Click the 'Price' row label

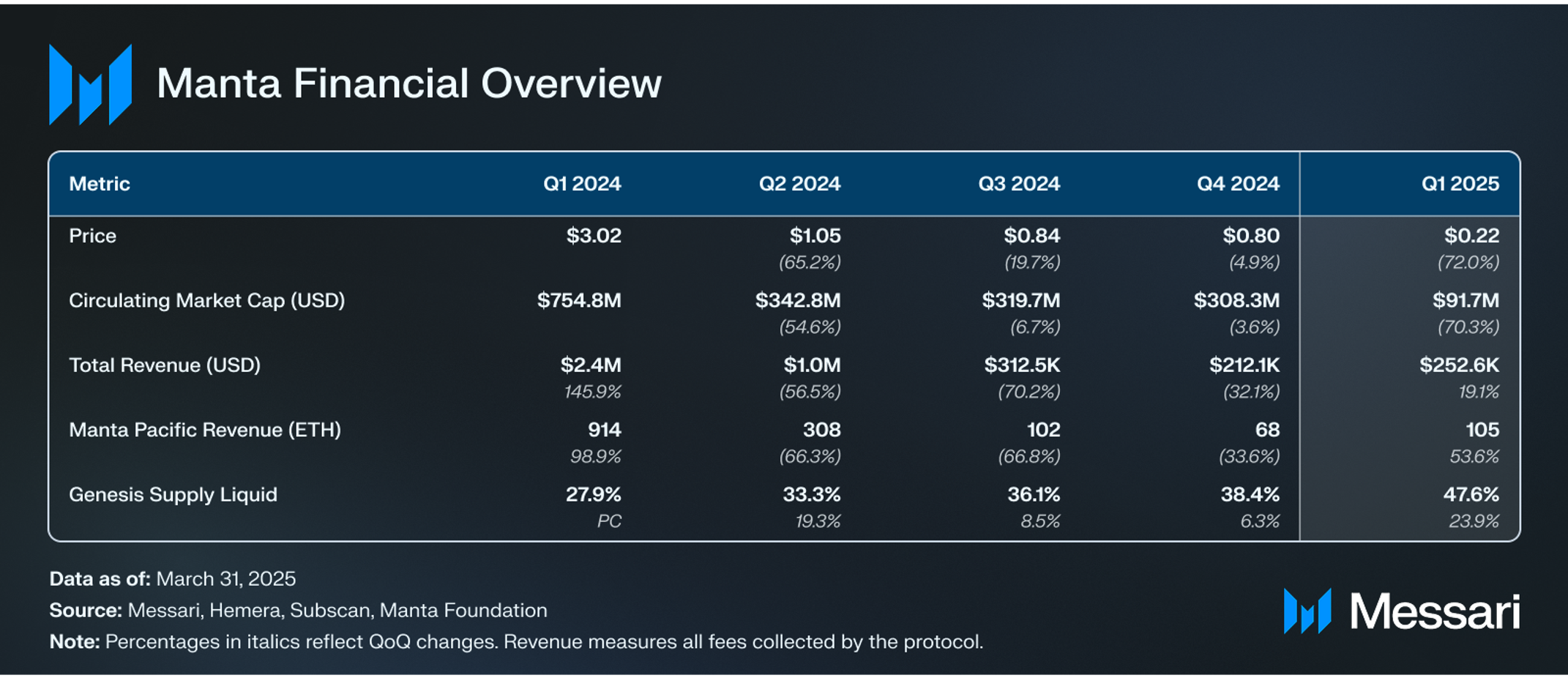pos(92,236)
